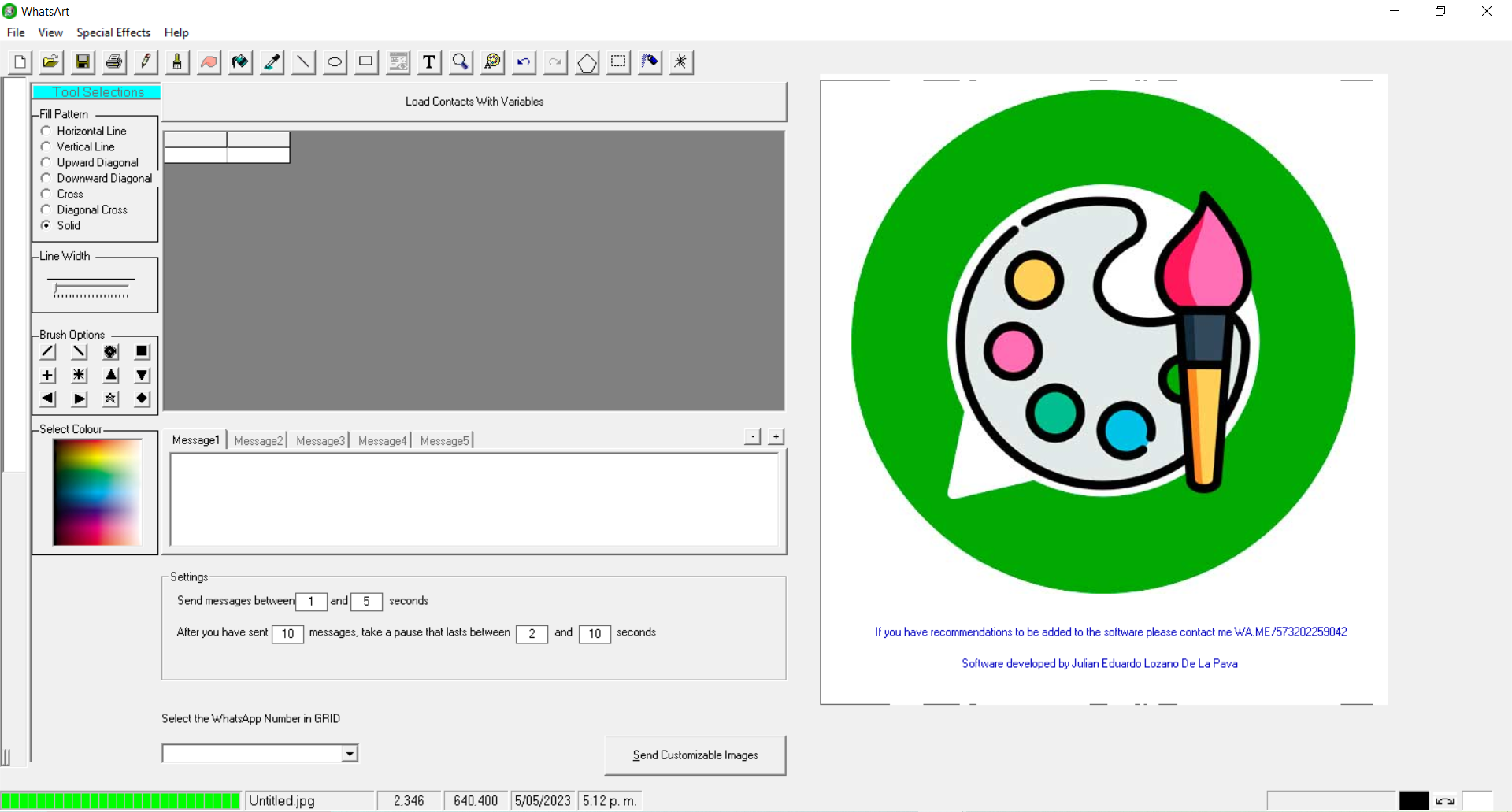
Task: Undo the last action
Action: click(524, 62)
